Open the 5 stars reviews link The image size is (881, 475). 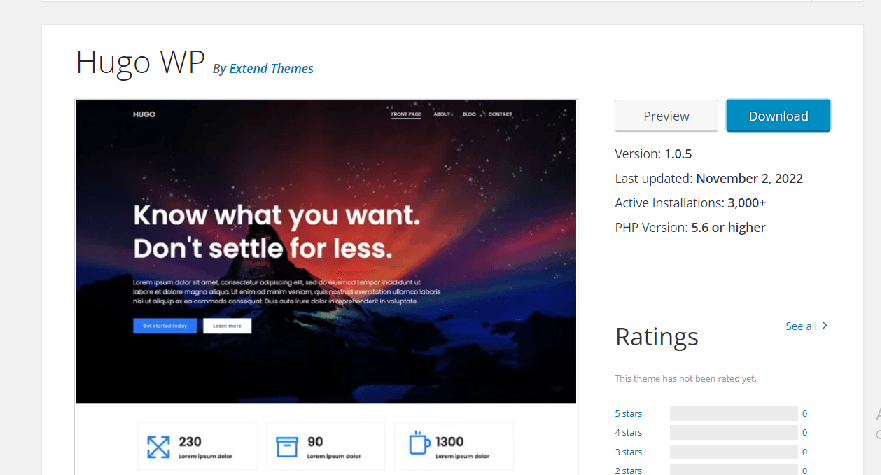tap(628, 414)
